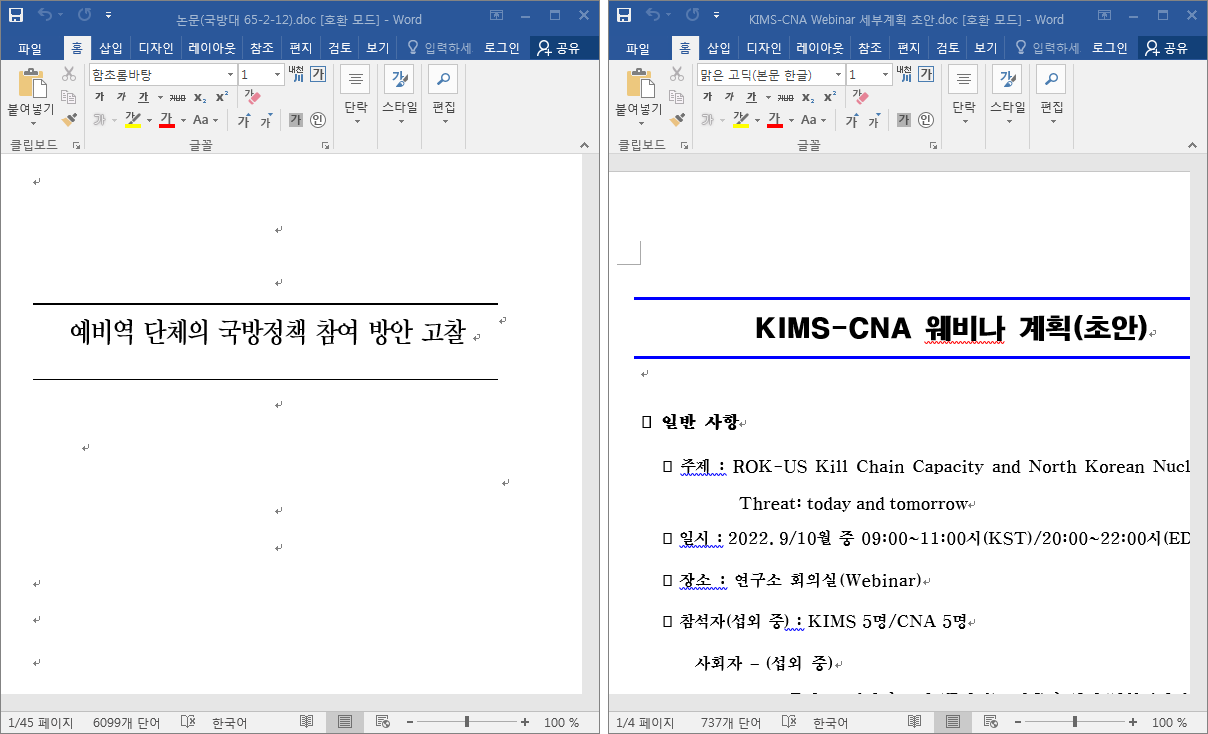Switch to 레이아웃 tab in the KIMS-CNA window
Viewport: 1208px width, 734px height.
coord(821,48)
